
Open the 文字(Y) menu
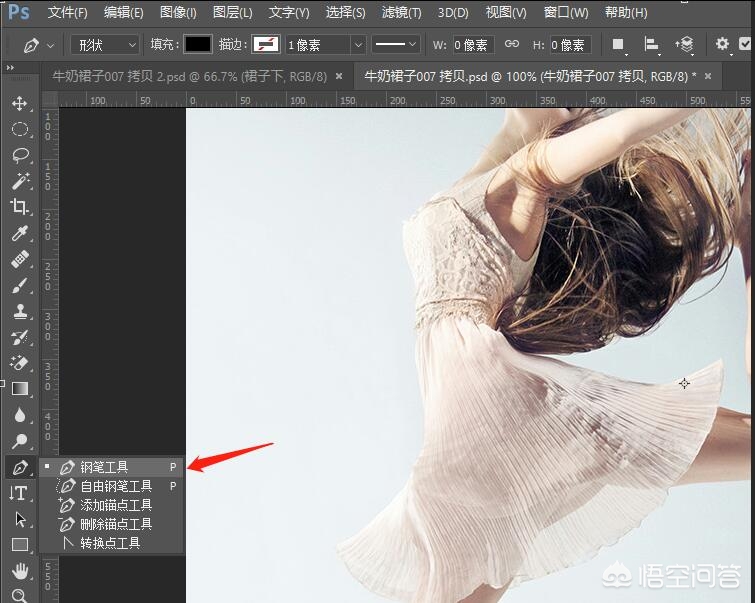click(x=289, y=12)
